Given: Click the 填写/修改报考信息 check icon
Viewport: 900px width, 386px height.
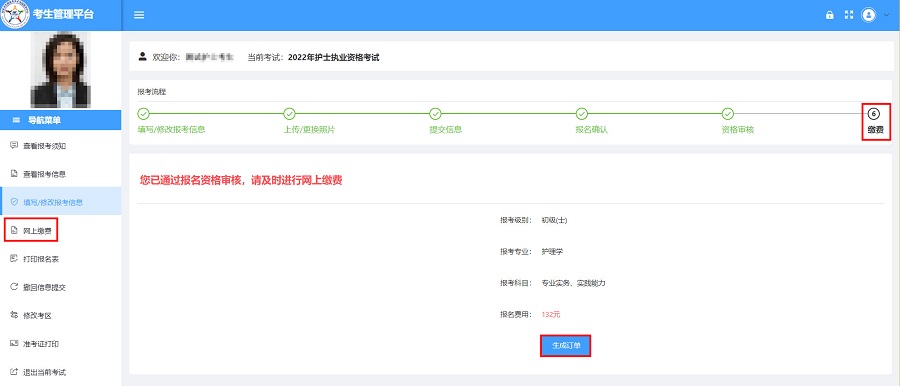Looking at the screenshot, I should click(x=14, y=202).
